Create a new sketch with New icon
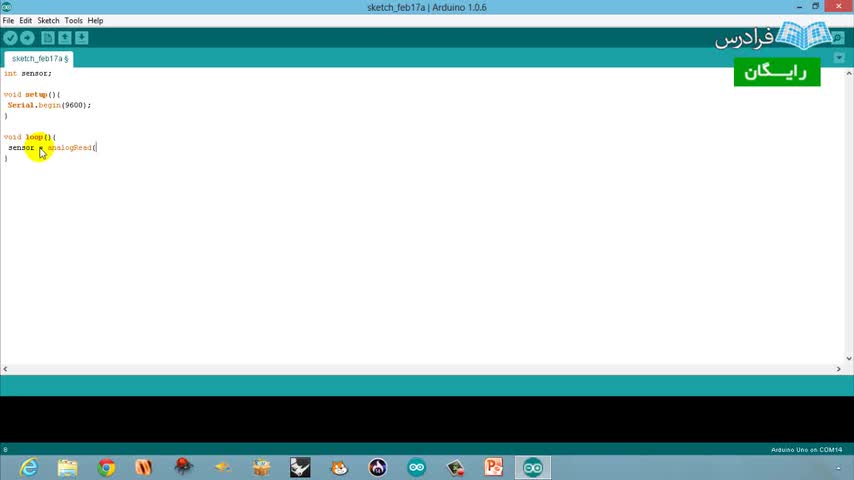The height and width of the screenshot is (480, 854). (x=48, y=38)
